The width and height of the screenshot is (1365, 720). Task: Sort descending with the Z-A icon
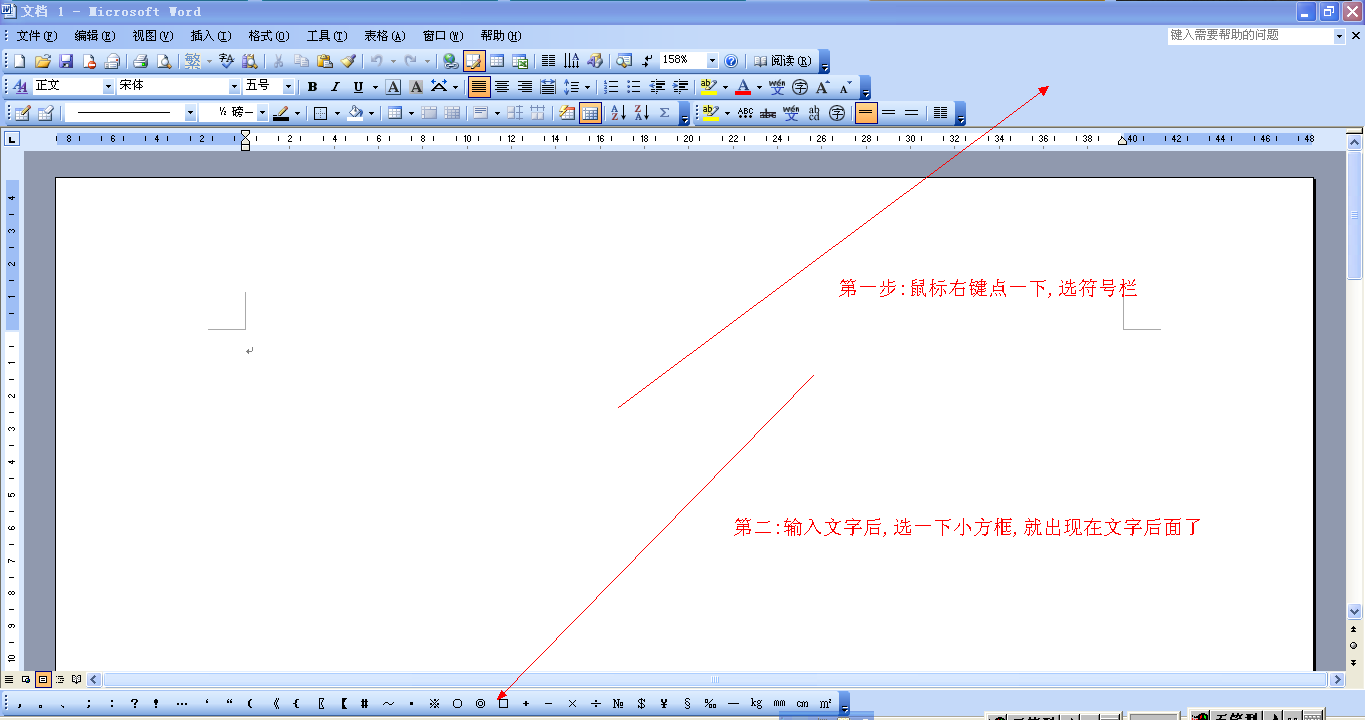(x=641, y=113)
